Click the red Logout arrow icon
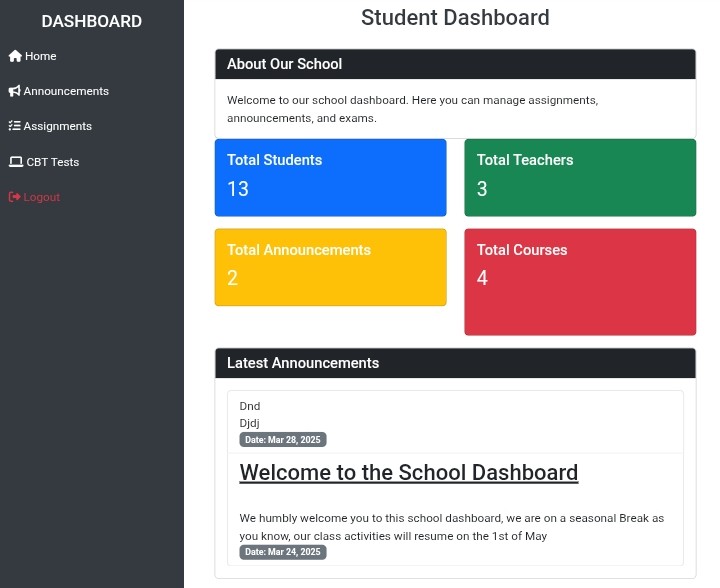 15,197
